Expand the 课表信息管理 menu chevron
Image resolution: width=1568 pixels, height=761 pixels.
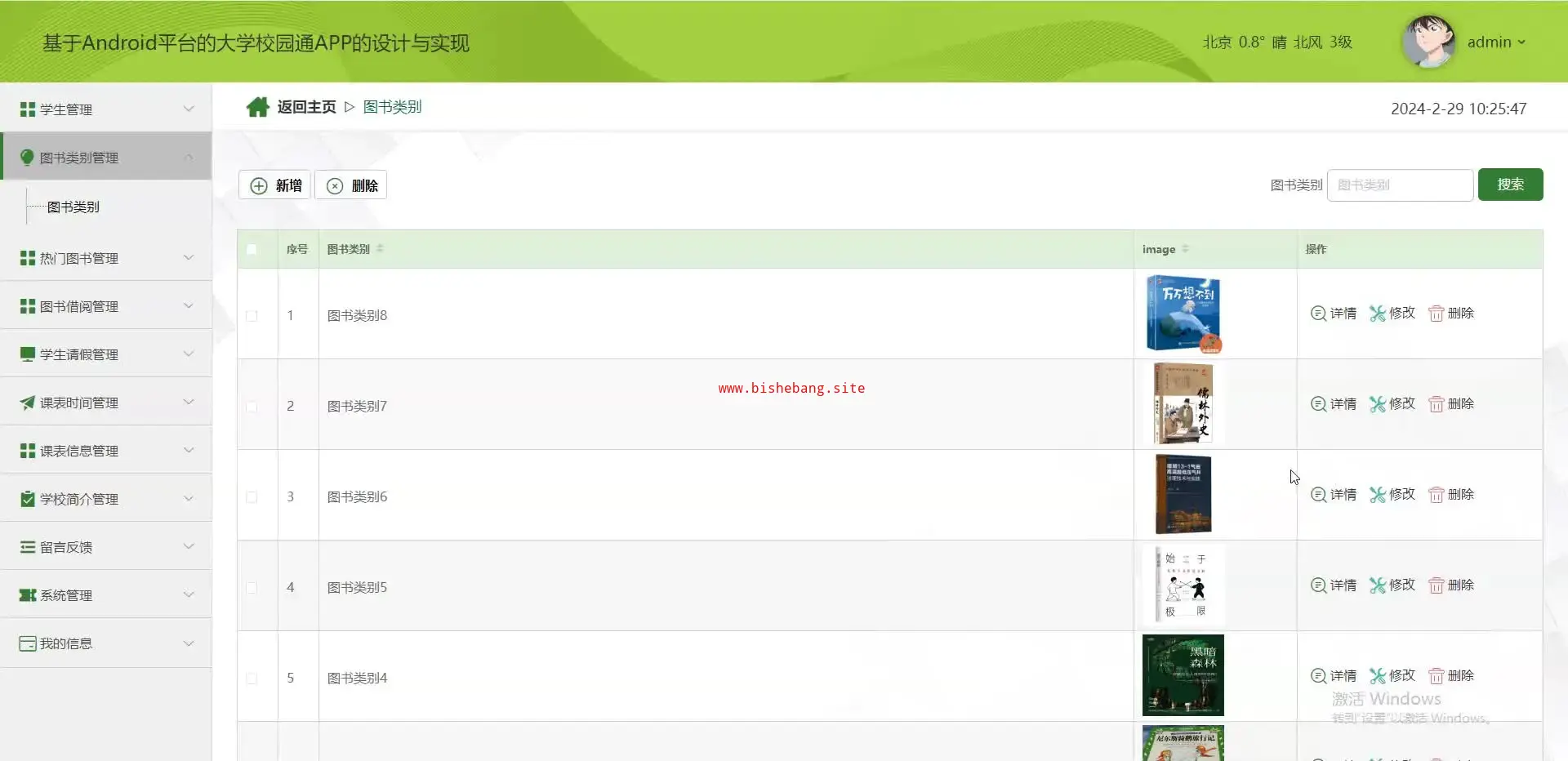(x=189, y=450)
